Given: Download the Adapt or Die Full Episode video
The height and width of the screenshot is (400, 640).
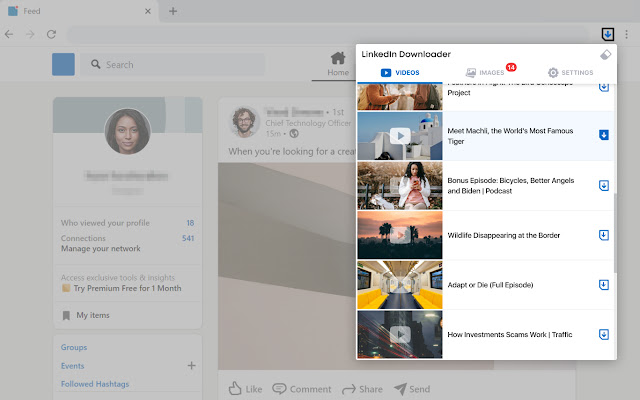Looking at the screenshot, I should coord(604,285).
